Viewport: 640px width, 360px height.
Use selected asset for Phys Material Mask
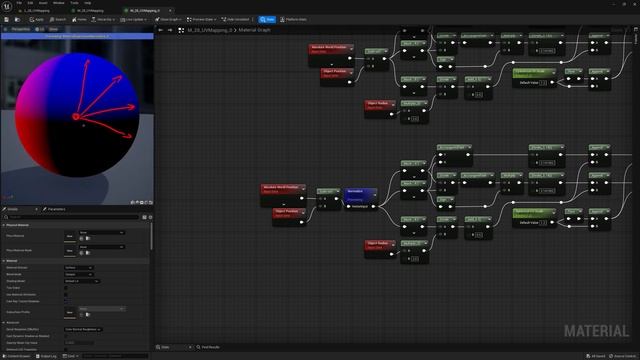point(81,253)
